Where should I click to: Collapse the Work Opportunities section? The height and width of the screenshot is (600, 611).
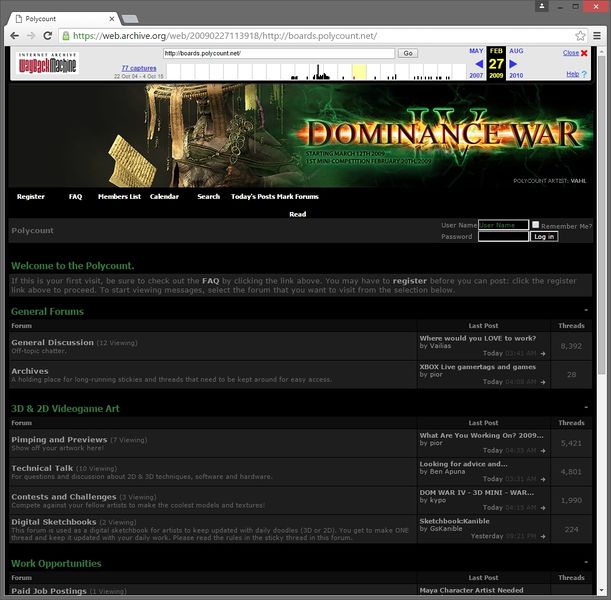click(x=586, y=562)
